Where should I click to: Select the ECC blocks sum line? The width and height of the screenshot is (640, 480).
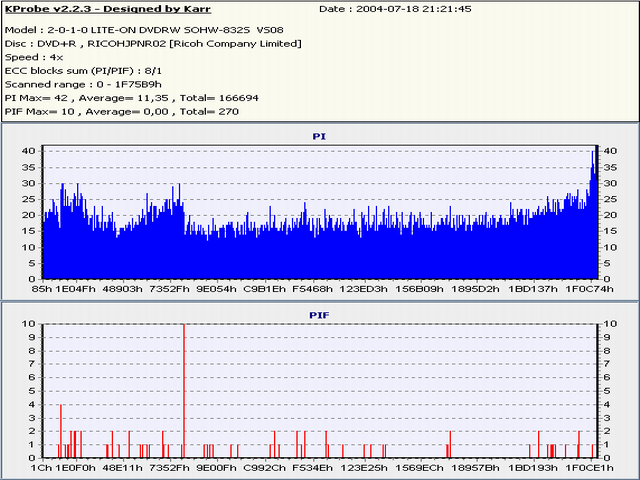pyautogui.click(x=84, y=72)
